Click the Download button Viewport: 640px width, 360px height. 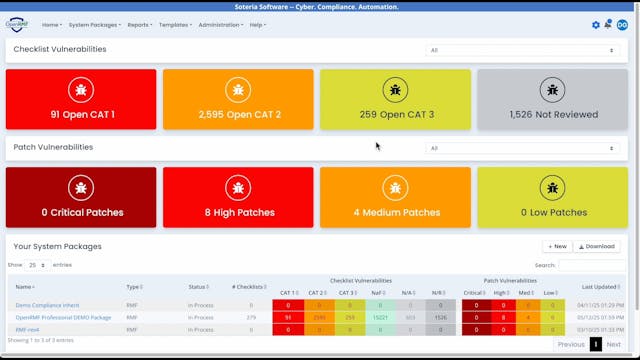[x=597, y=247]
